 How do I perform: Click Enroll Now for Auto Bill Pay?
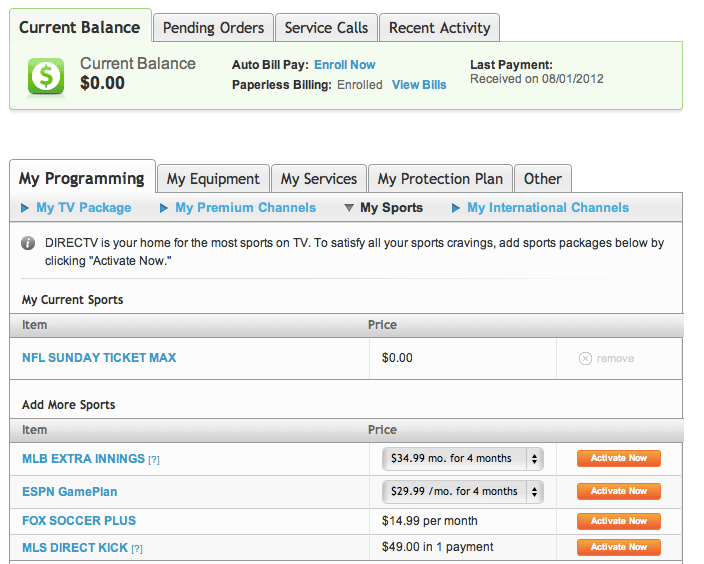(x=345, y=65)
